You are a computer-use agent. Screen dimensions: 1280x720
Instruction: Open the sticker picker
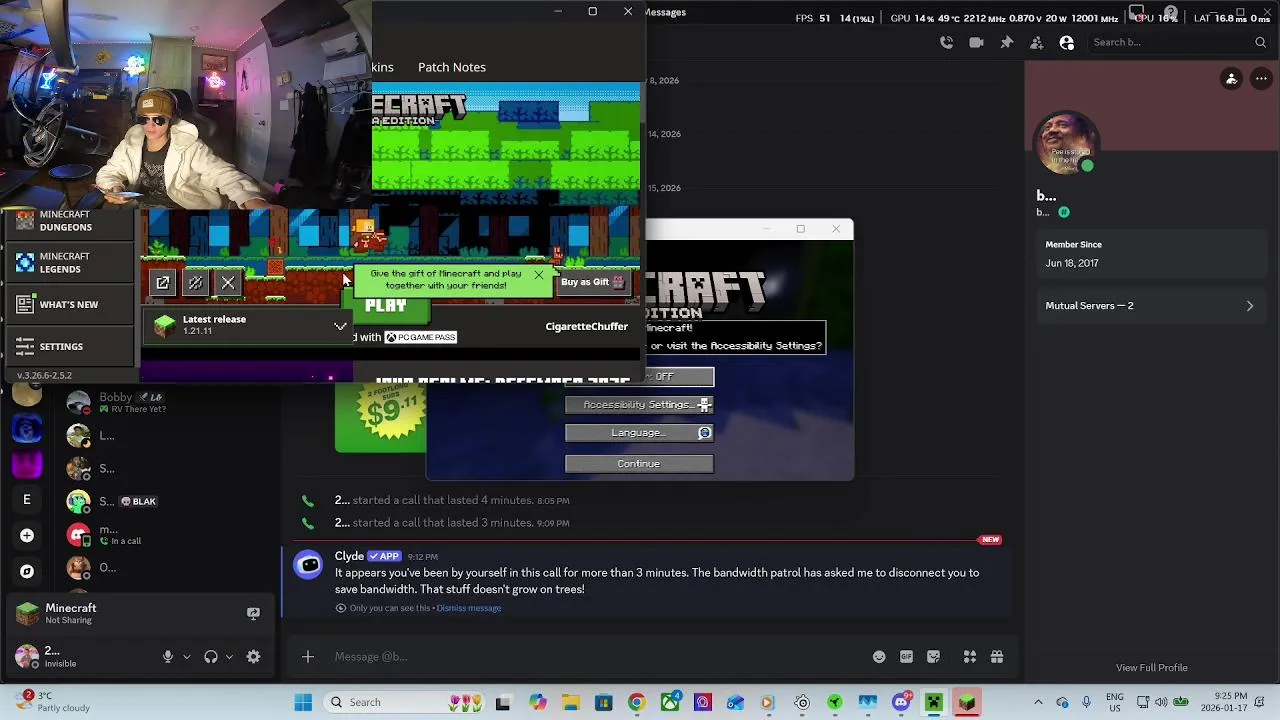[x=933, y=657]
